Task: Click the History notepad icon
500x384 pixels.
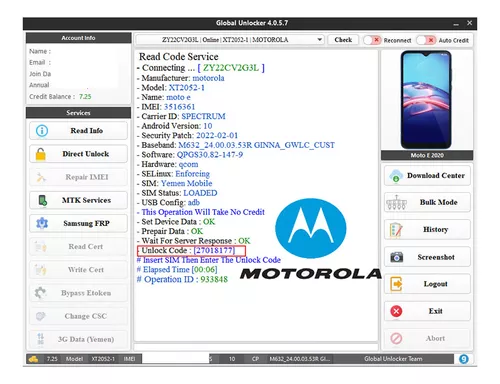Action: coord(396,230)
